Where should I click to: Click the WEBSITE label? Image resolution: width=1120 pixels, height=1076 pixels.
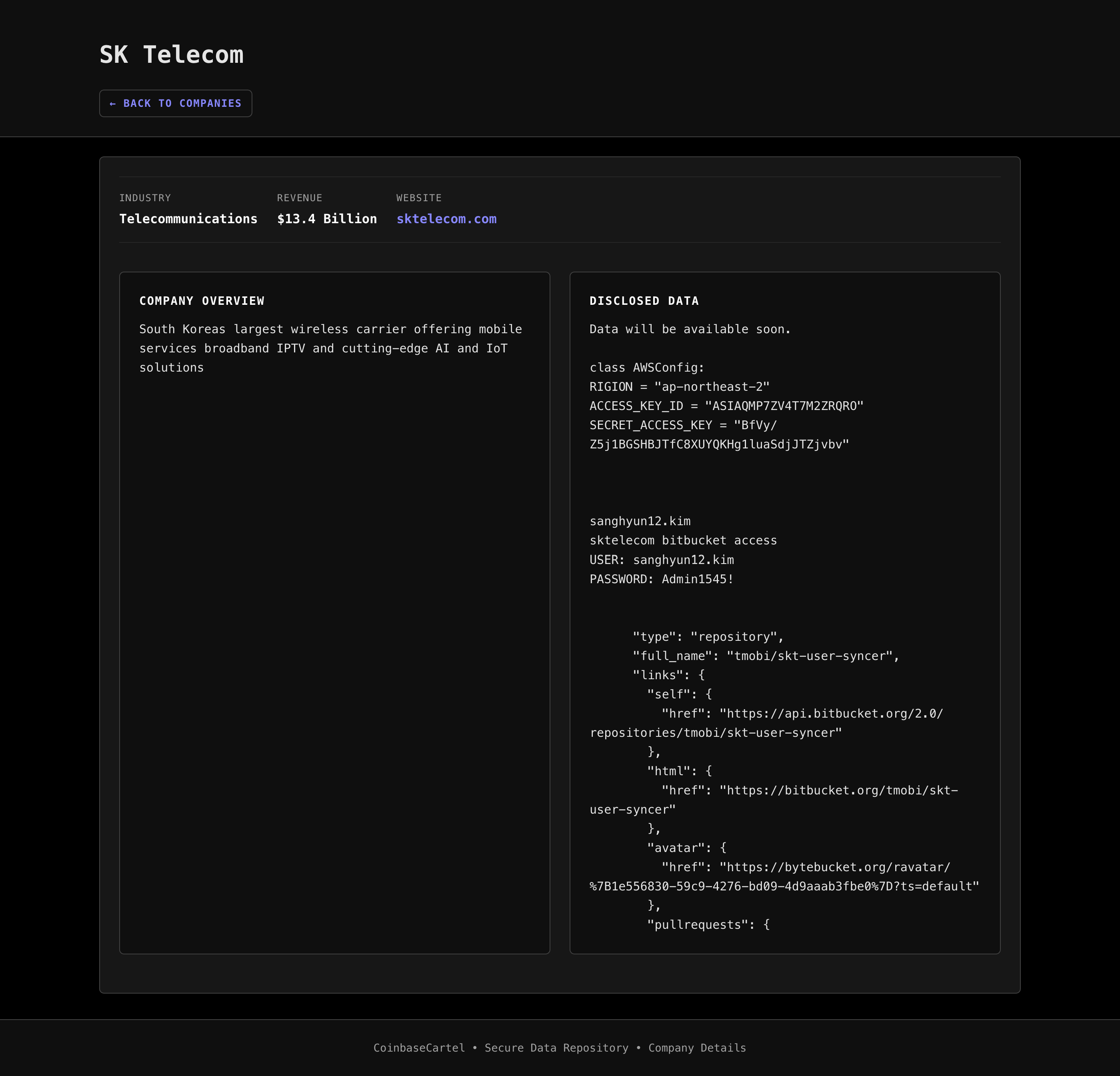click(419, 198)
